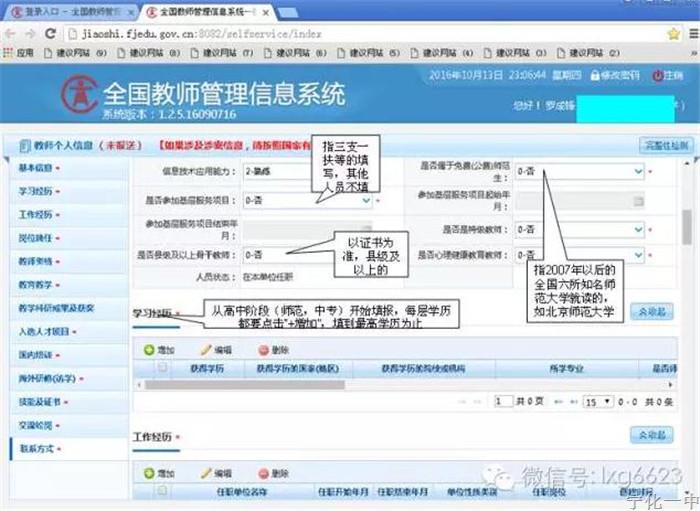
Task: Open bookmark 建议网站 (6)
Action: (x=295, y=53)
